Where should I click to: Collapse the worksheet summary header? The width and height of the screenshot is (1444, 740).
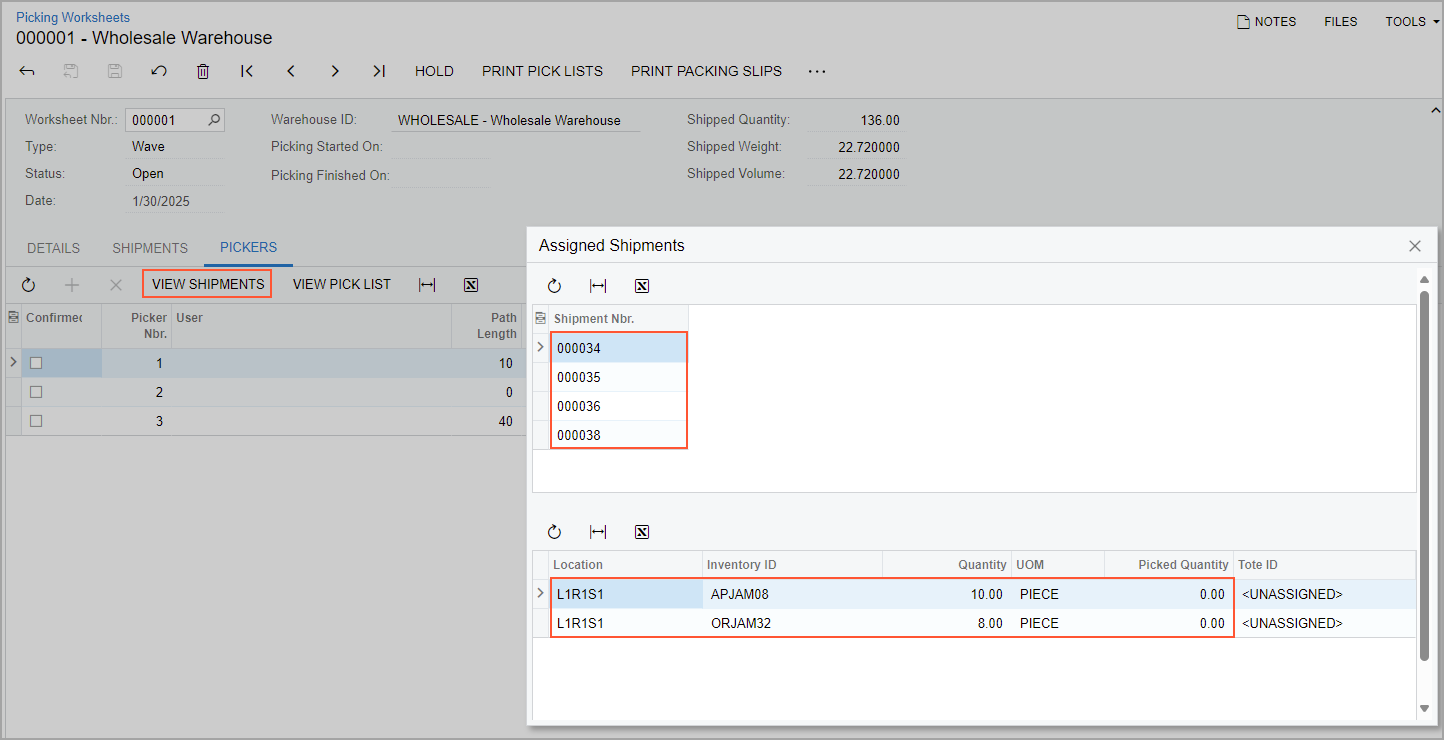pyautogui.click(x=1435, y=110)
